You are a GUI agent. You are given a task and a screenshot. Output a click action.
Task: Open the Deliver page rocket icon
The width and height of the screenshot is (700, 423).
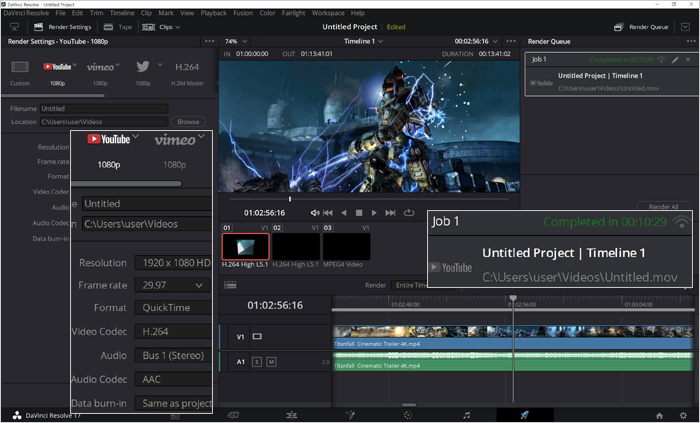click(525, 414)
